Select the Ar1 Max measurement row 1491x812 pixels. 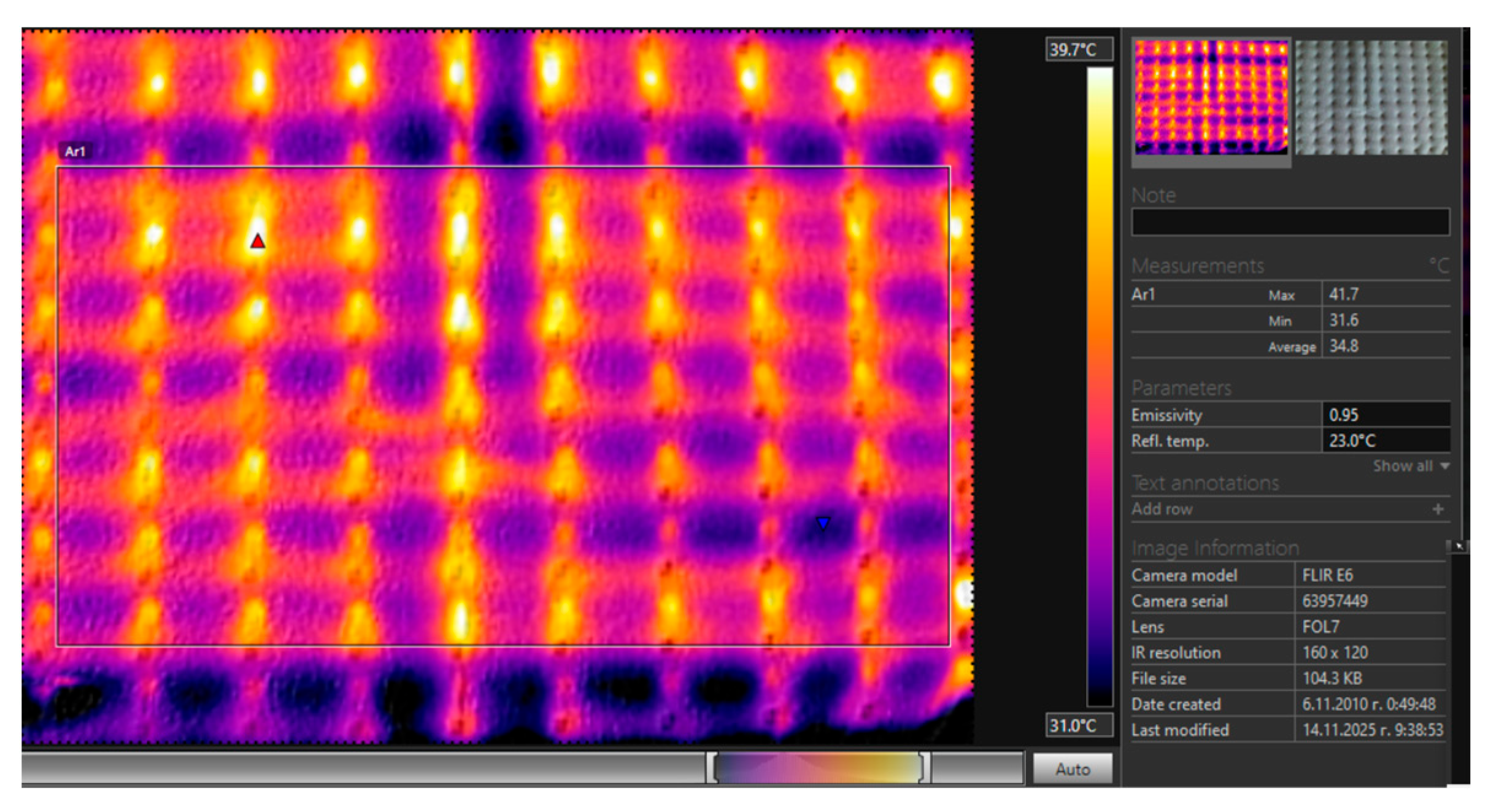pos(1289,294)
